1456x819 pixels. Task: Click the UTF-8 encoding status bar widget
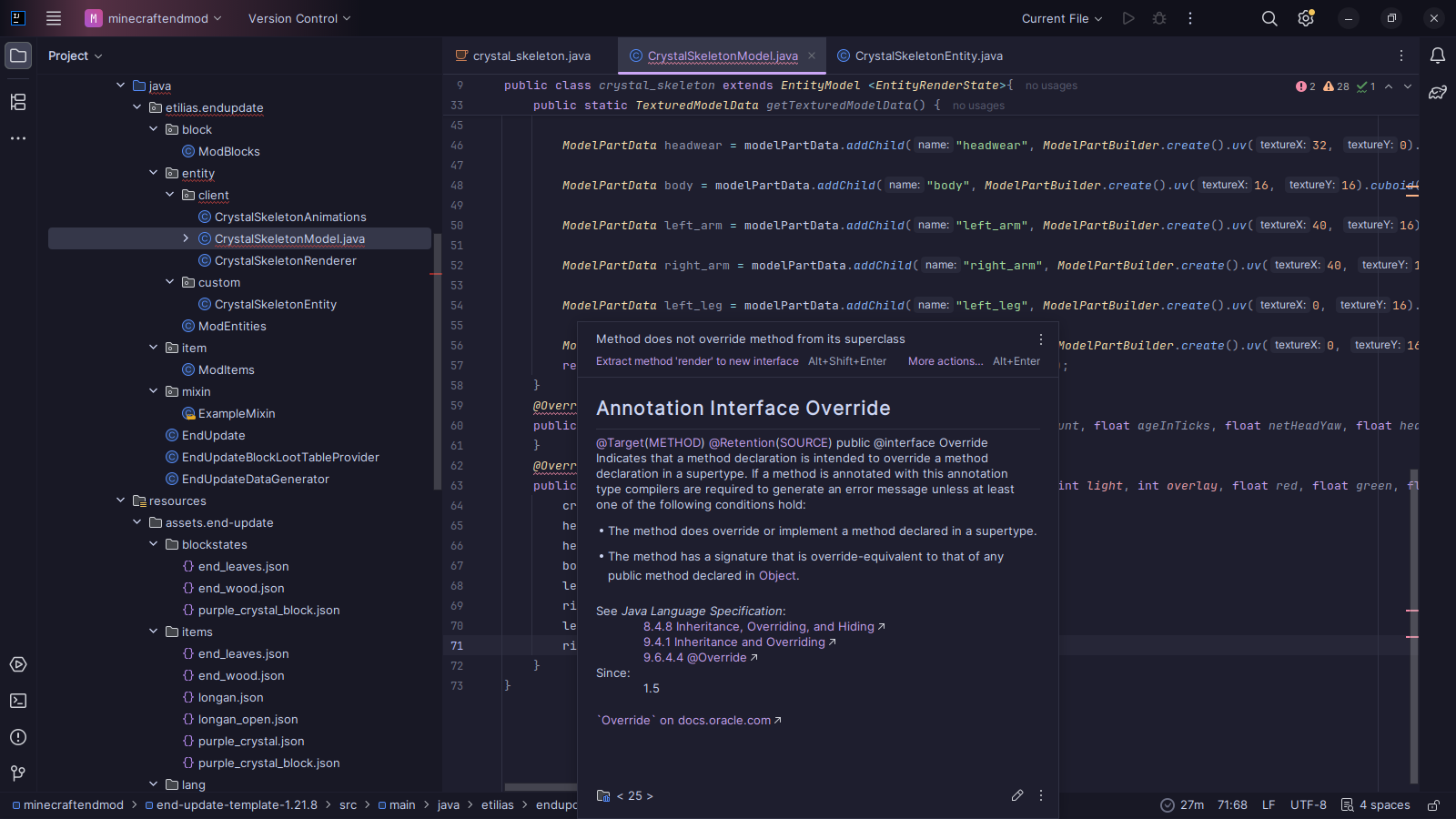(1308, 805)
